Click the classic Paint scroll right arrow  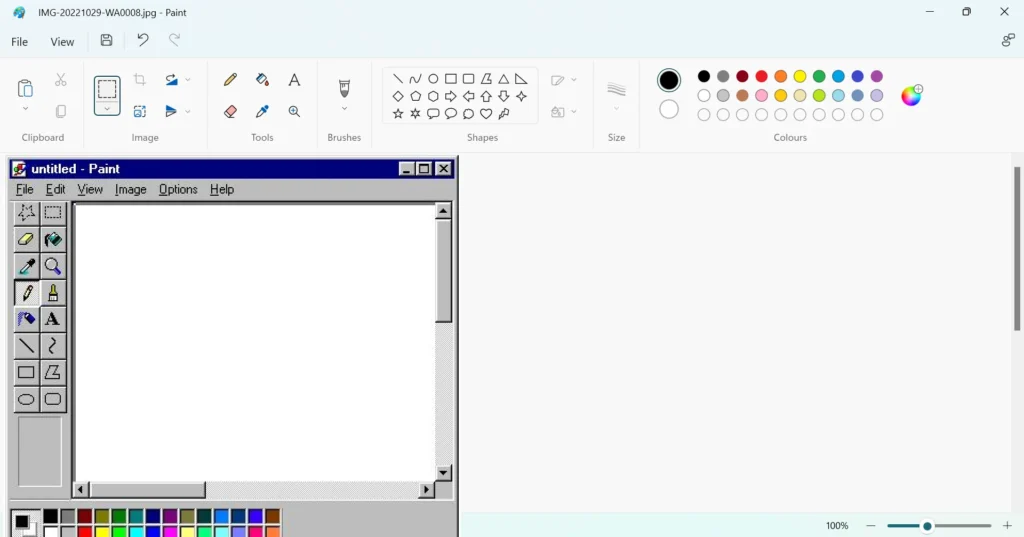click(426, 489)
